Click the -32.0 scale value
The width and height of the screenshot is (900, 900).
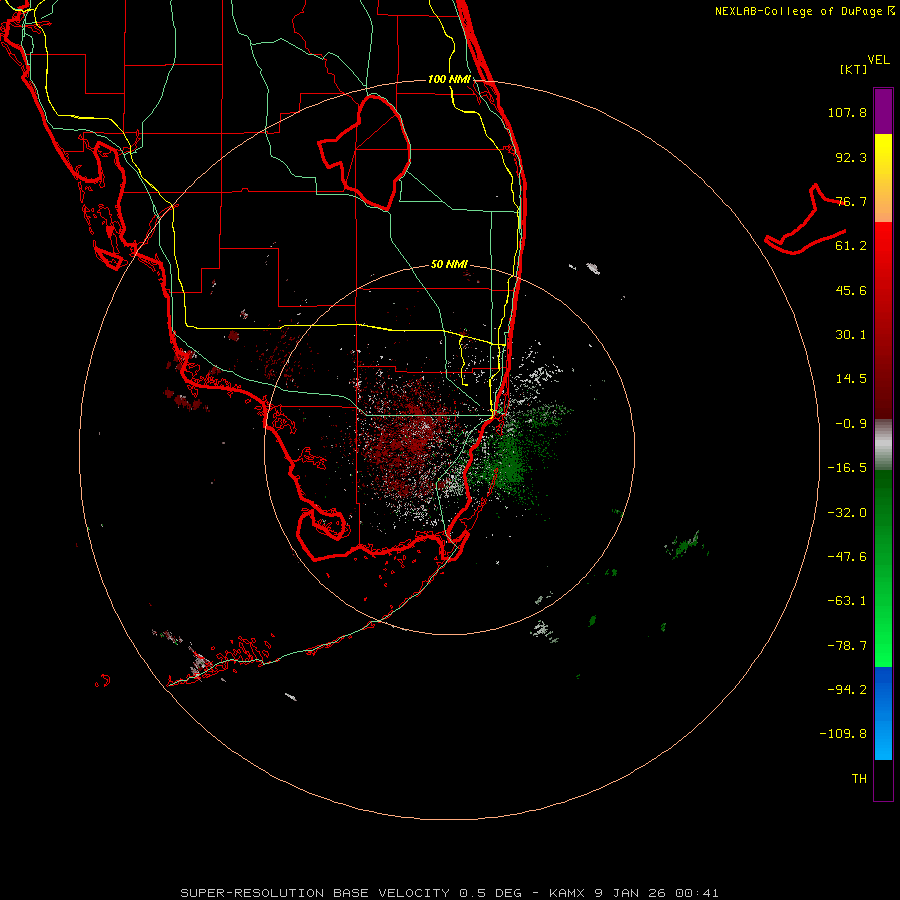[x=847, y=513]
